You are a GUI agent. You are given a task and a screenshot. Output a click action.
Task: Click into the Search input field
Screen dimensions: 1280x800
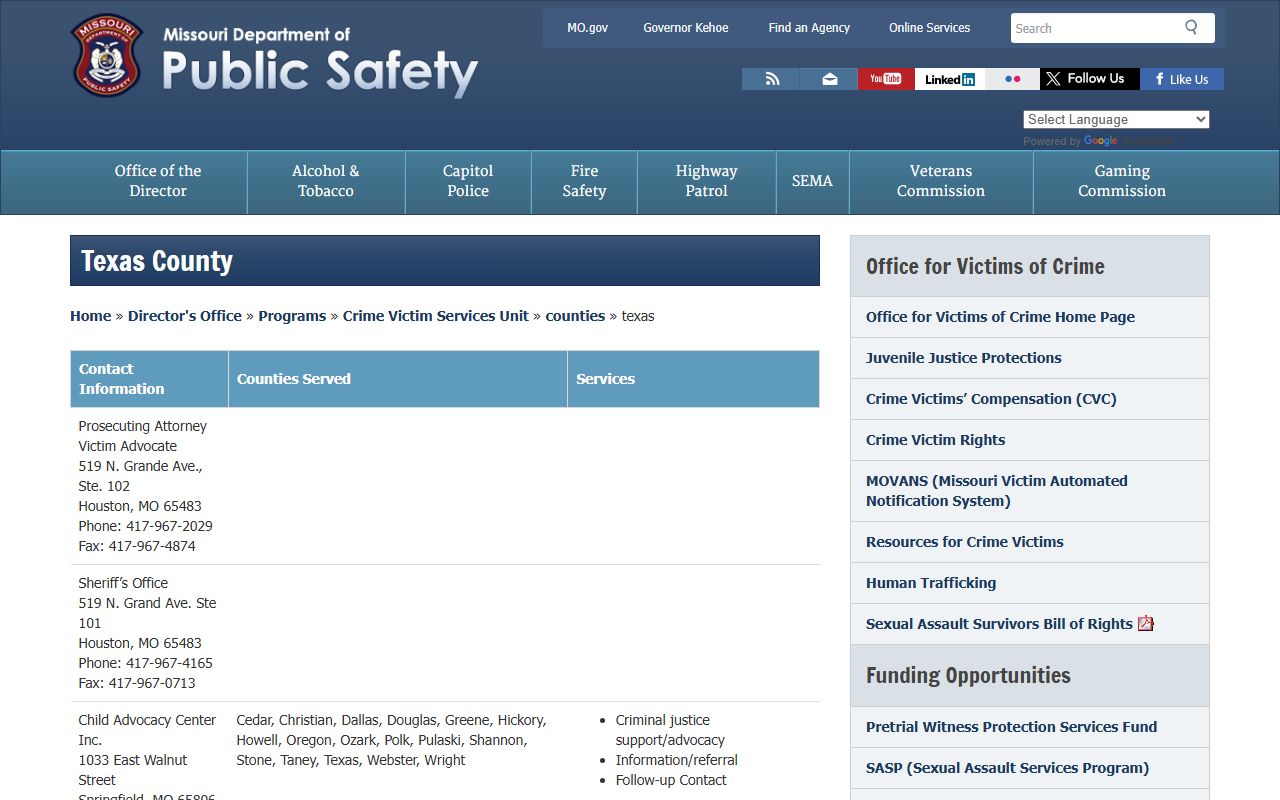click(x=1094, y=28)
